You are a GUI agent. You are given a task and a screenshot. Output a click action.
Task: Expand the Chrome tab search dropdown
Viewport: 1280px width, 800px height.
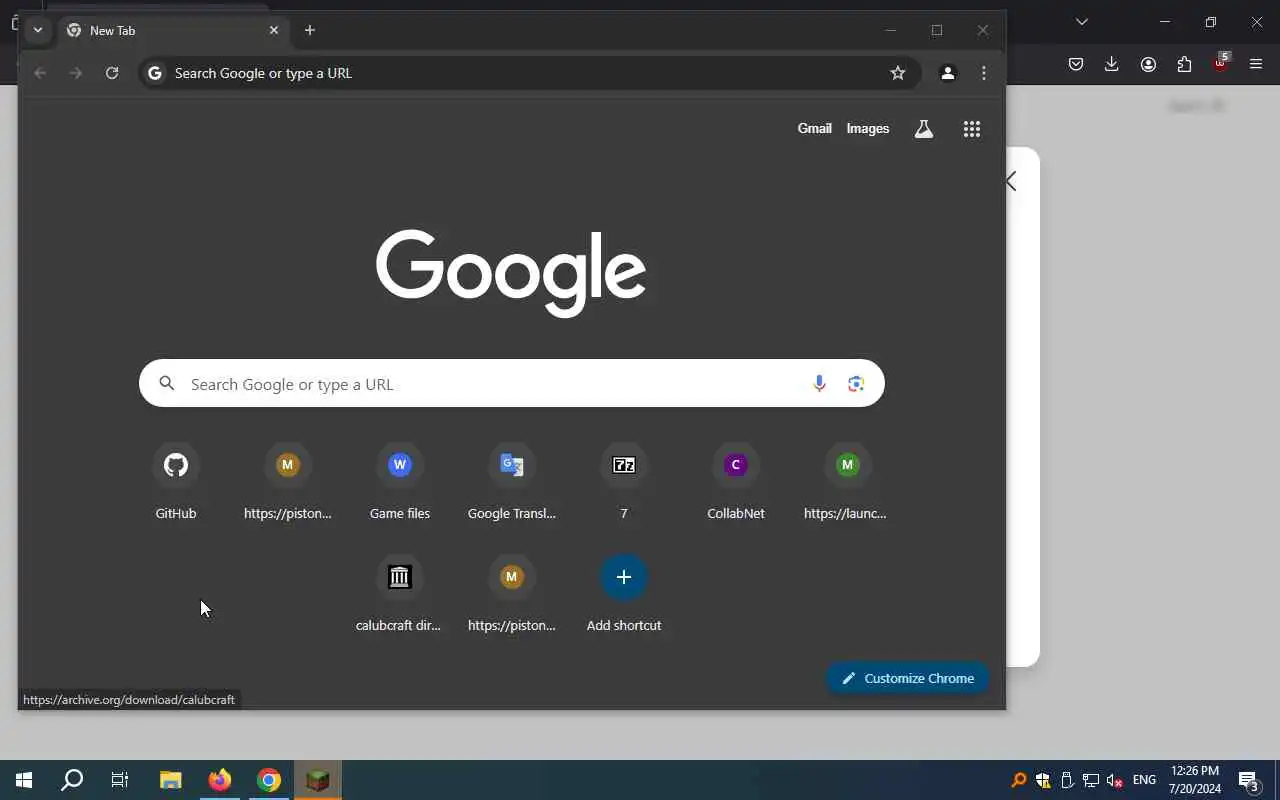38,30
